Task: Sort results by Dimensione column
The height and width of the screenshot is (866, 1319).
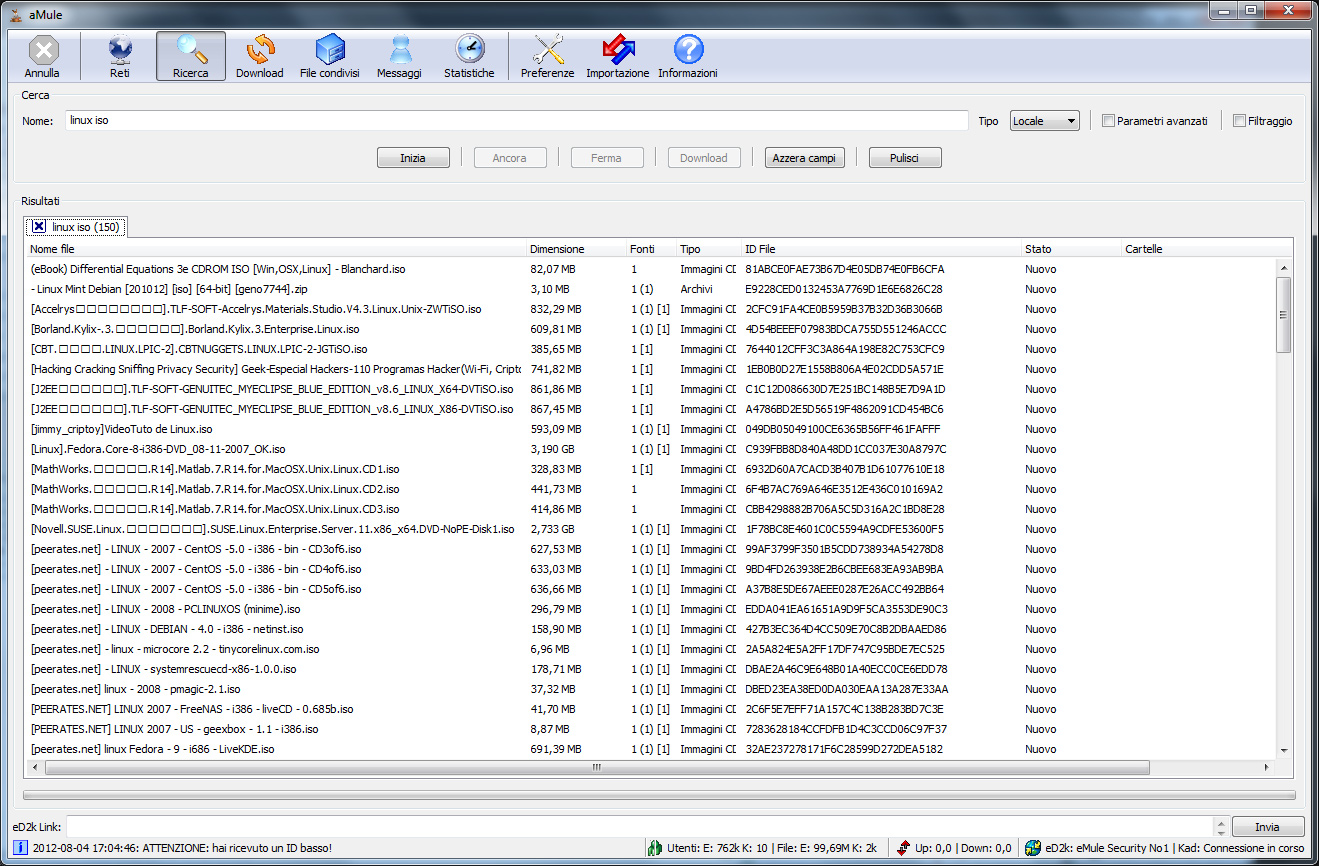Action: point(557,249)
